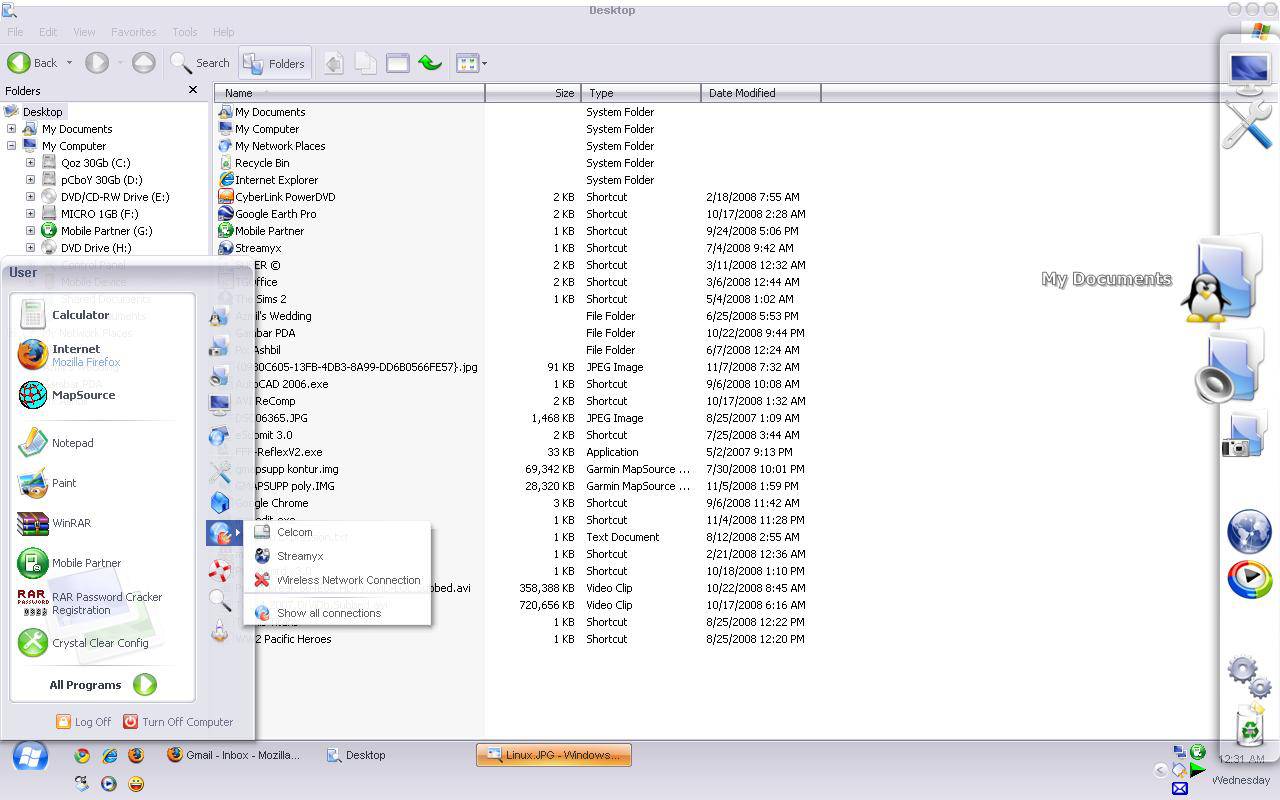
Task: Select Celcom connection
Action: click(294, 532)
